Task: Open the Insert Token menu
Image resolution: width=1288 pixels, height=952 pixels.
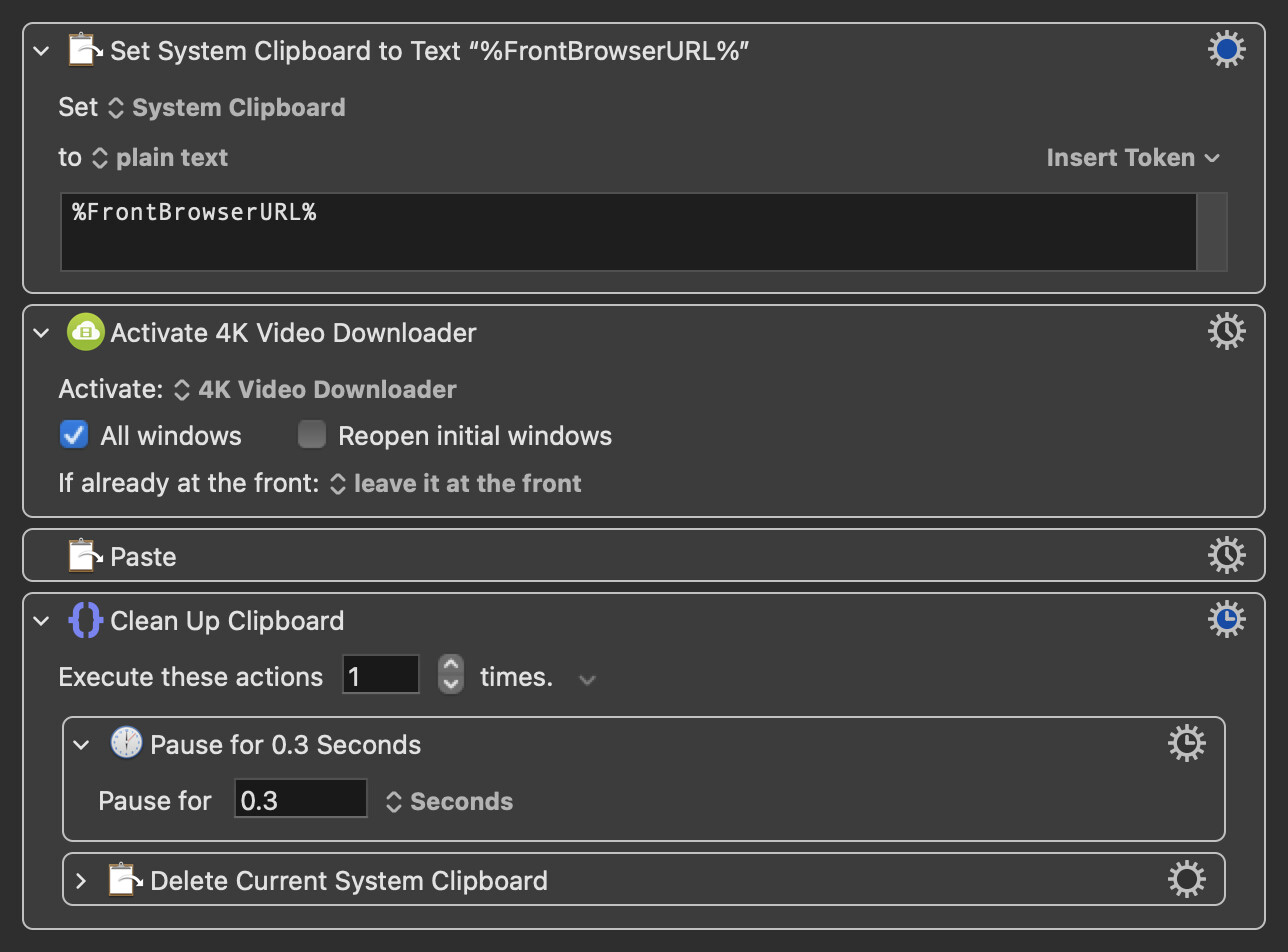Action: tap(1133, 158)
